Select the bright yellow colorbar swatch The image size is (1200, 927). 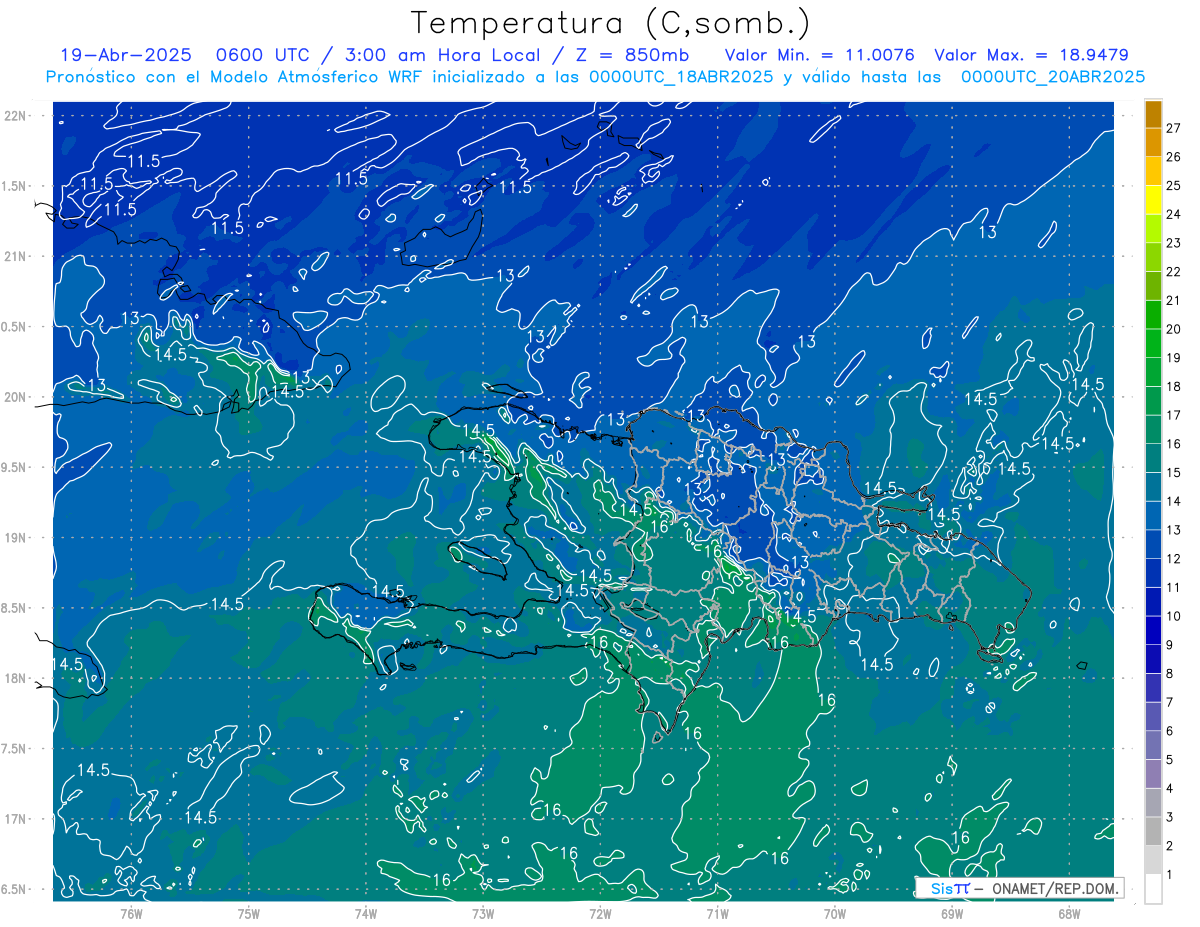click(1153, 200)
